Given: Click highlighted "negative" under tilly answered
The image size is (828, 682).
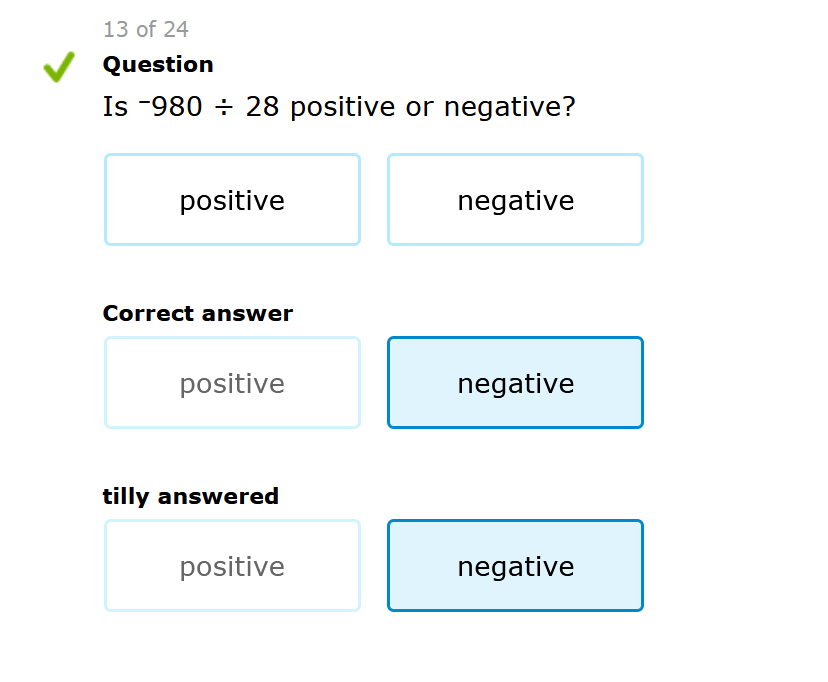Looking at the screenshot, I should click(515, 566).
